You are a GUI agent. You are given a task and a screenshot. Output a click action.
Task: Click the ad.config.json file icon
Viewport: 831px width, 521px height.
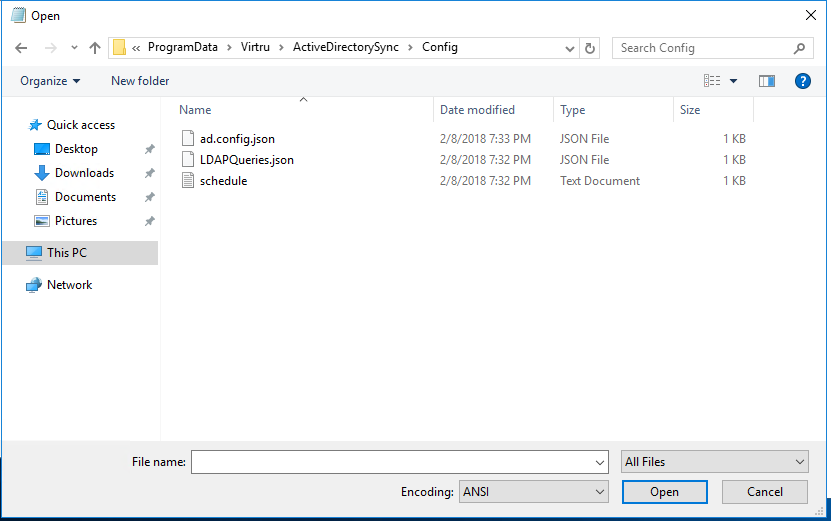pyautogui.click(x=188, y=138)
